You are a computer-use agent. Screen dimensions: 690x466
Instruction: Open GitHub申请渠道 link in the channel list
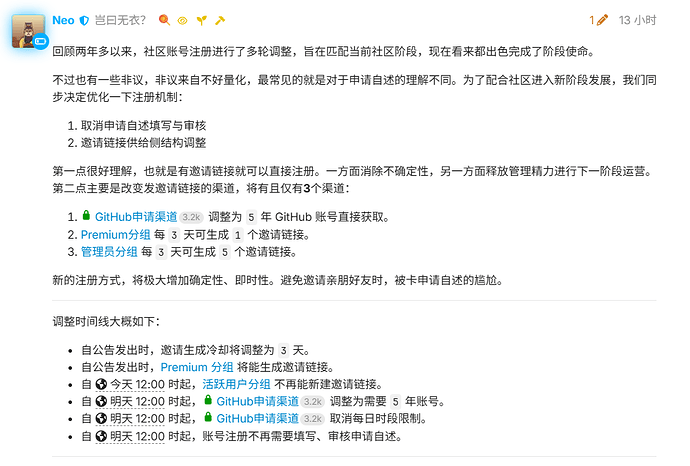136,217
